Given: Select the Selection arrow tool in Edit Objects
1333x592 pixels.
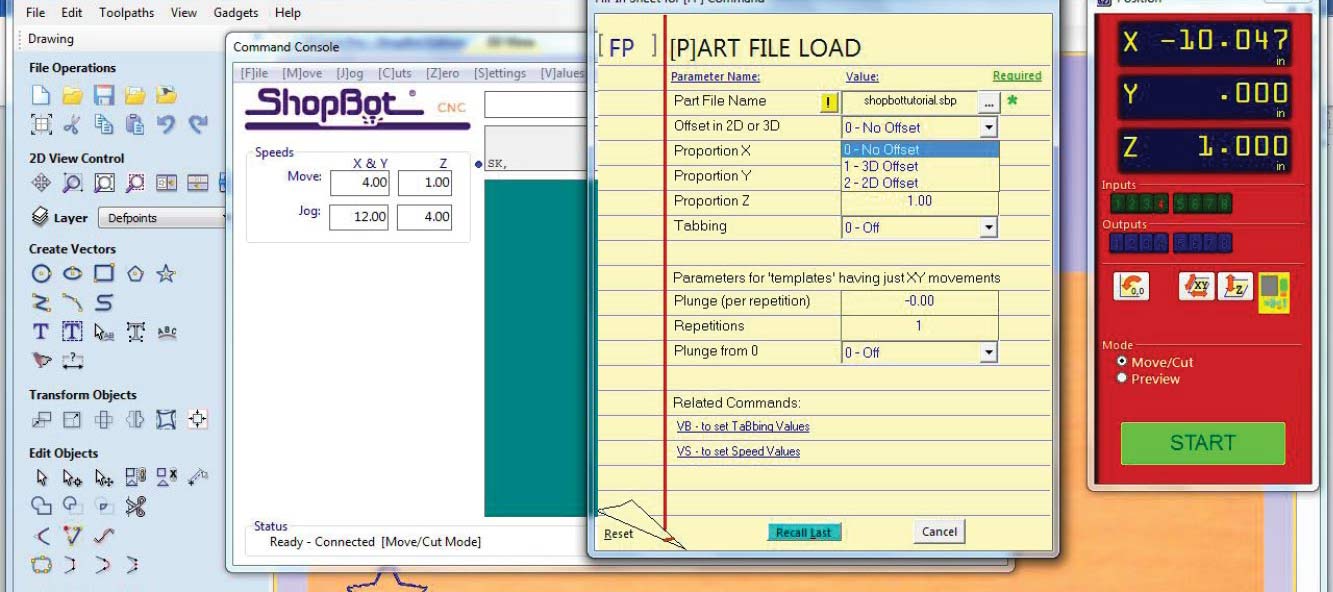Looking at the screenshot, I should (x=41, y=478).
